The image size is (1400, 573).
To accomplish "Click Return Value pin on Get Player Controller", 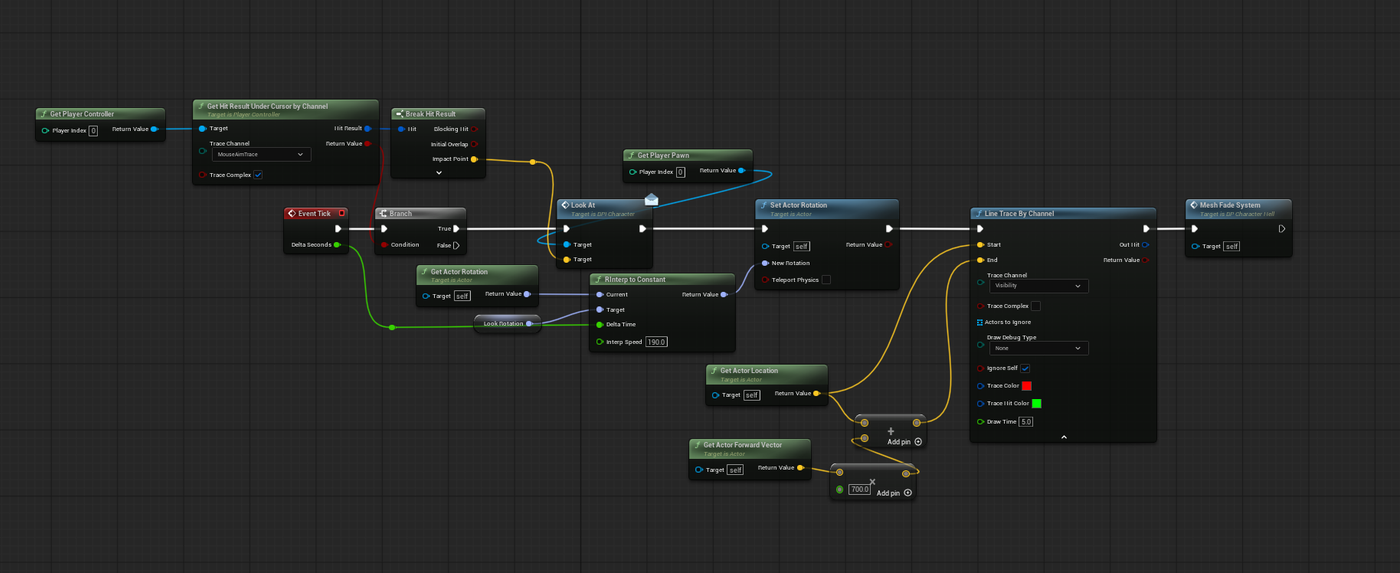I will coord(154,129).
